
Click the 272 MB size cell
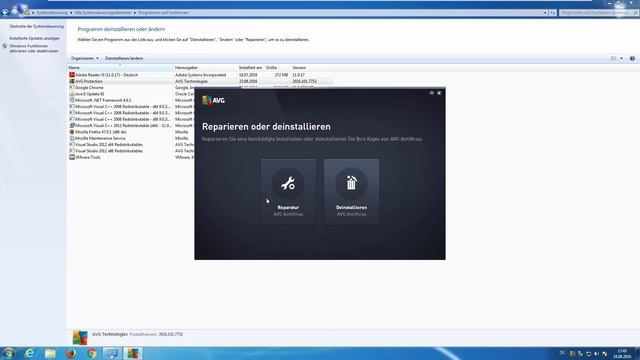[281, 75]
